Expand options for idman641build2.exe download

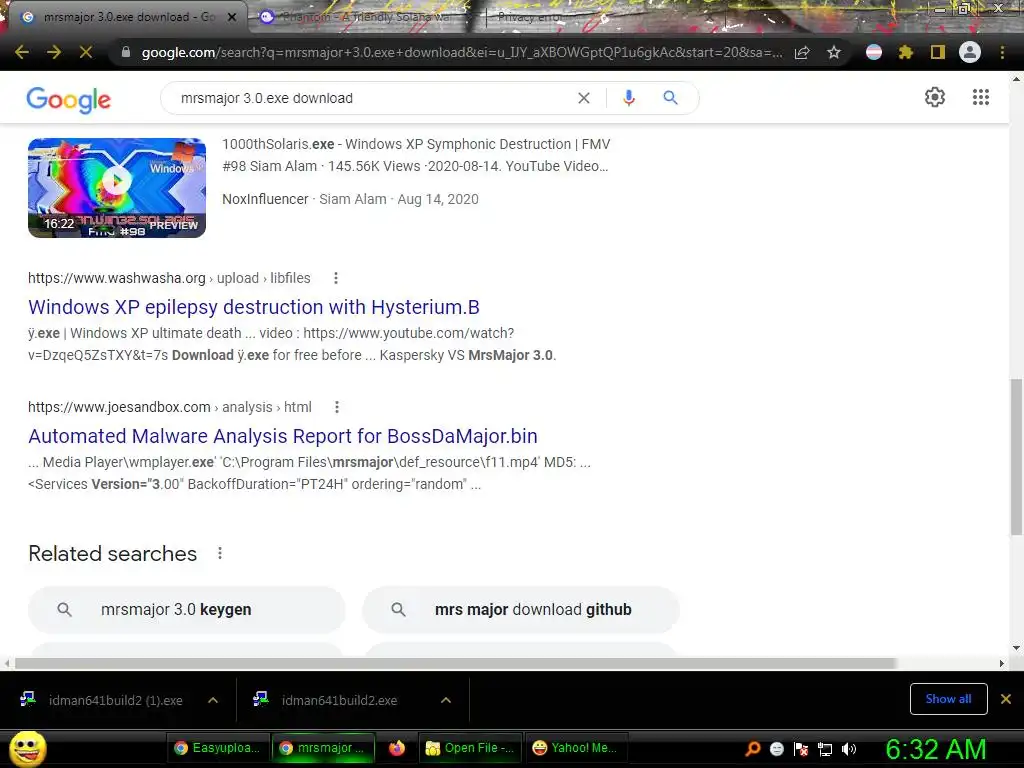click(446, 700)
